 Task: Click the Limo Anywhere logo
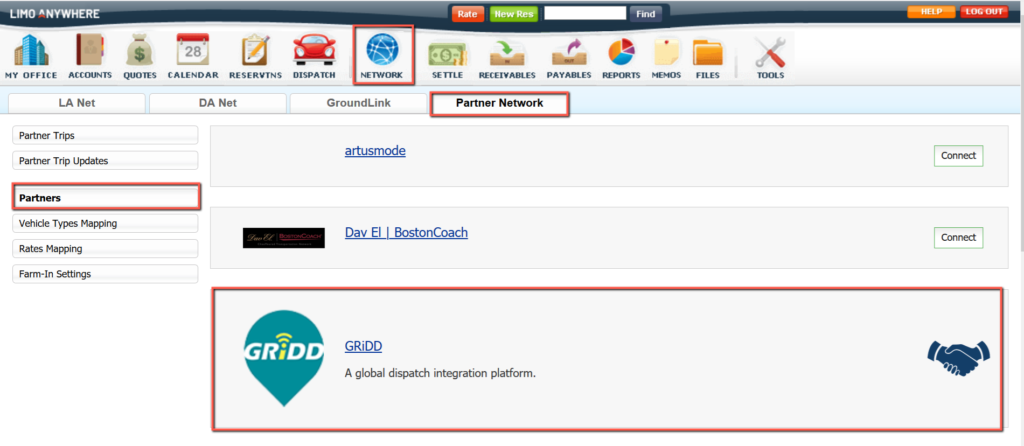point(55,13)
